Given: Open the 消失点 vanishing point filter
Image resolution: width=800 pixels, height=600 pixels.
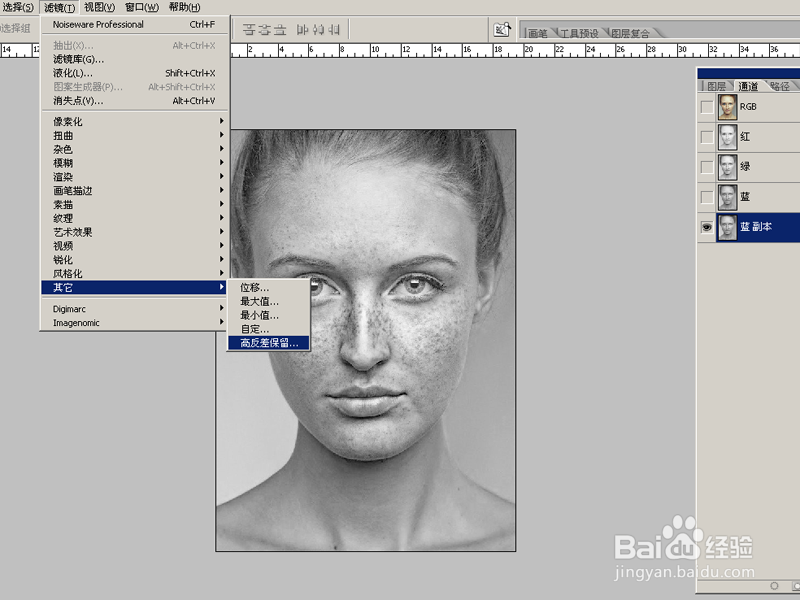Looking at the screenshot, I should (135, 101).
